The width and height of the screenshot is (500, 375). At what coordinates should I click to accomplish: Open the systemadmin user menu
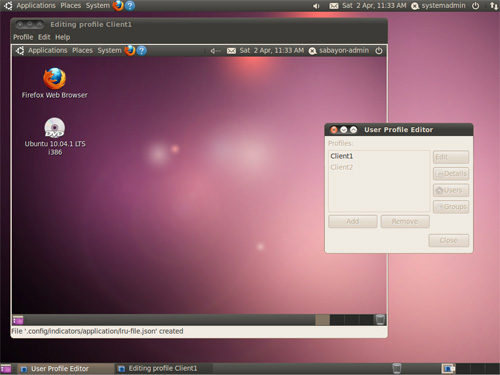438,6
